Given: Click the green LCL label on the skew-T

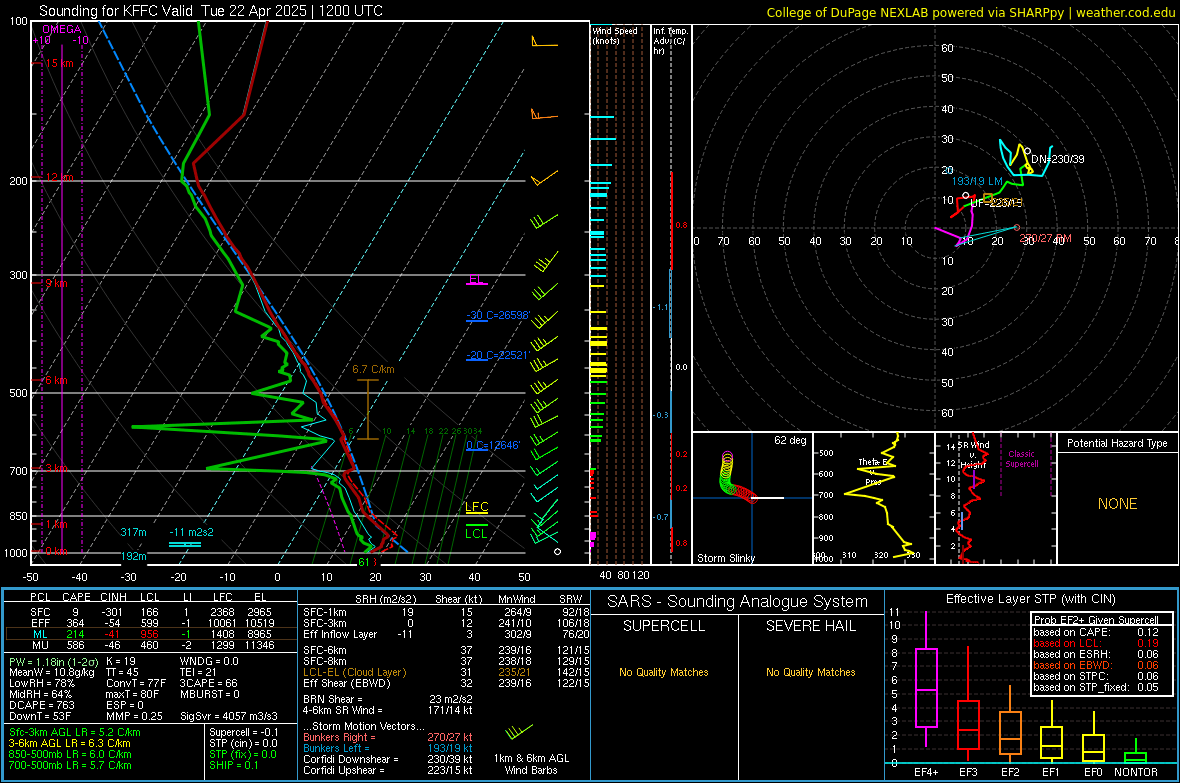Looking at the screenshot, I should tap(476, 534).
